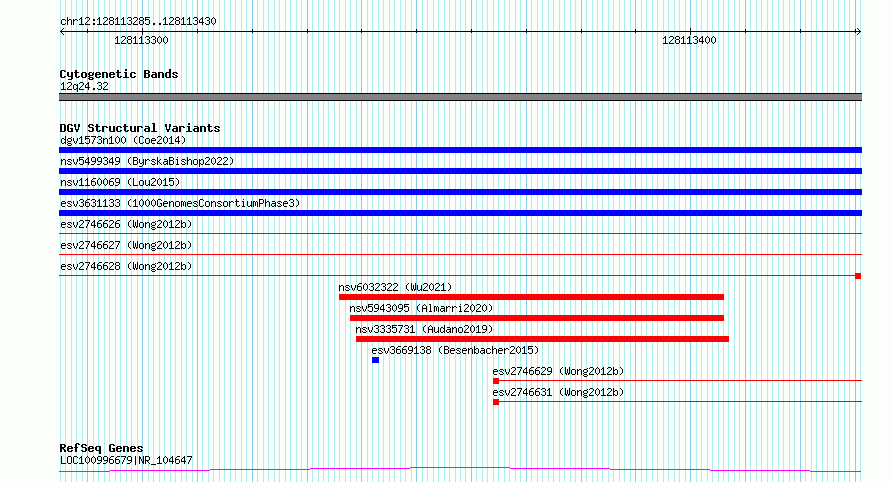The height and width of the screenshot is (482, 890).
Task: Click the blue bar for nsv5499349
Action: (460, 171)
